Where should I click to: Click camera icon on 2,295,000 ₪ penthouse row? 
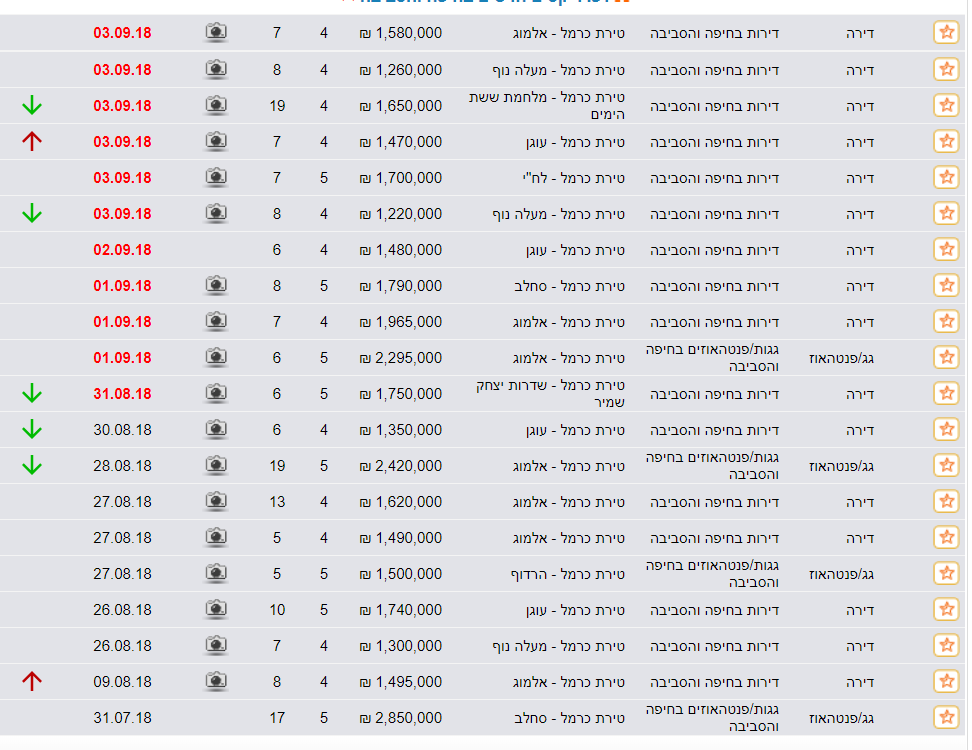click(216, 356)
